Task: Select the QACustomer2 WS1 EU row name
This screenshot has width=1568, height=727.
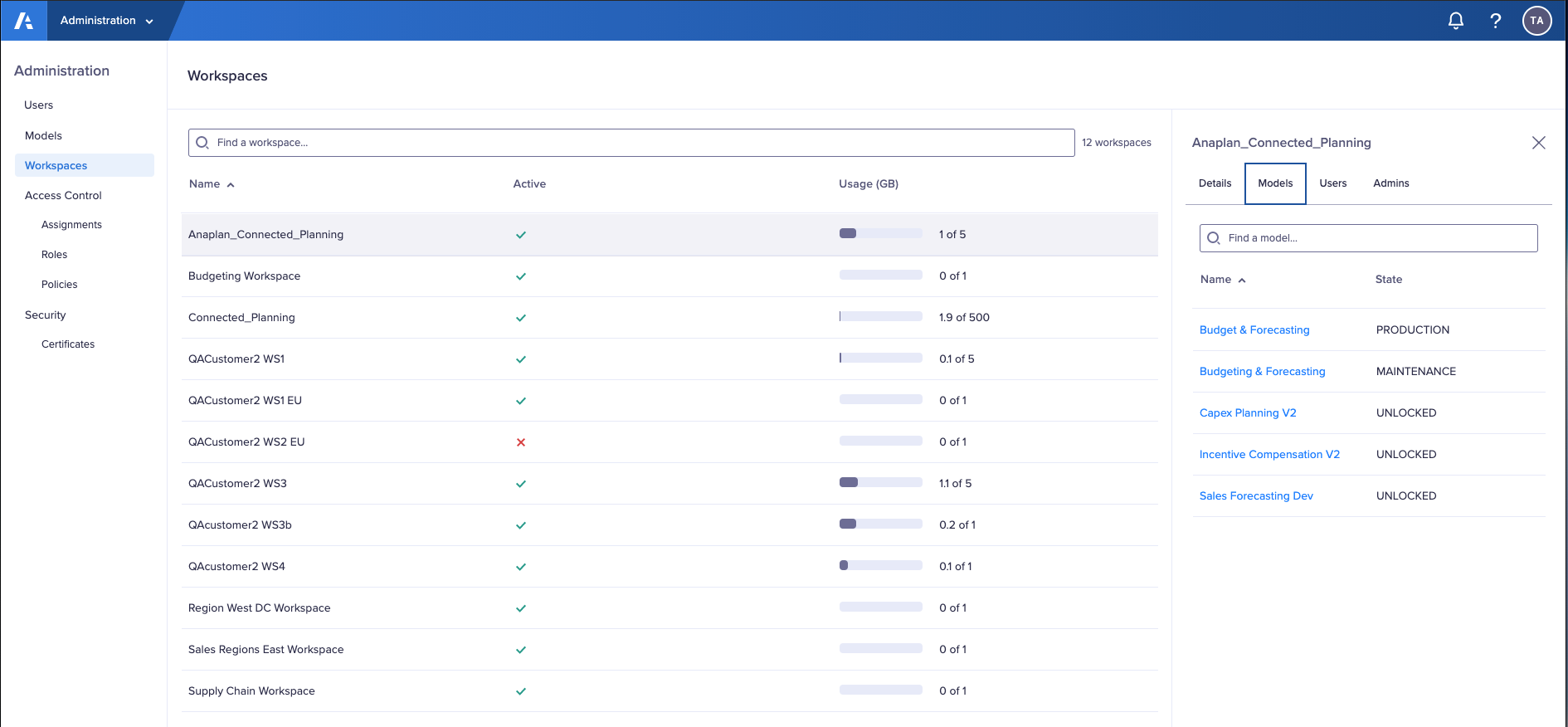Action: [245, 401]
